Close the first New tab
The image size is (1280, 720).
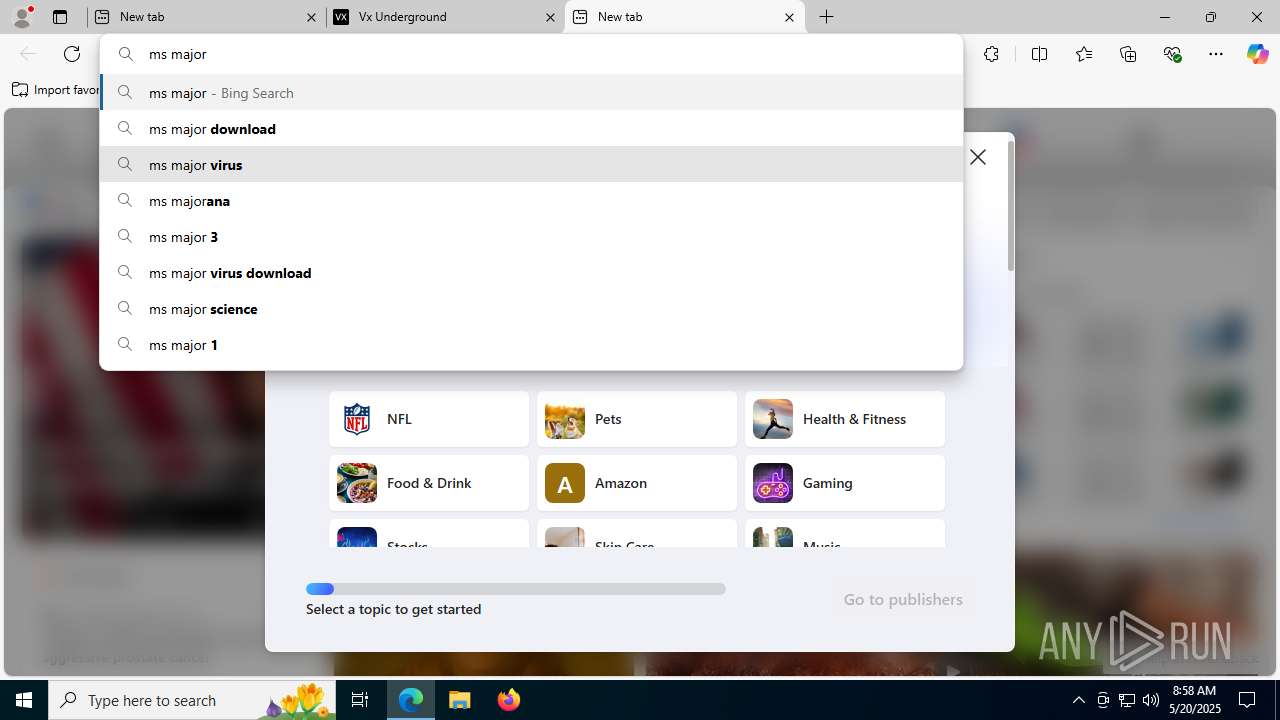311,17
